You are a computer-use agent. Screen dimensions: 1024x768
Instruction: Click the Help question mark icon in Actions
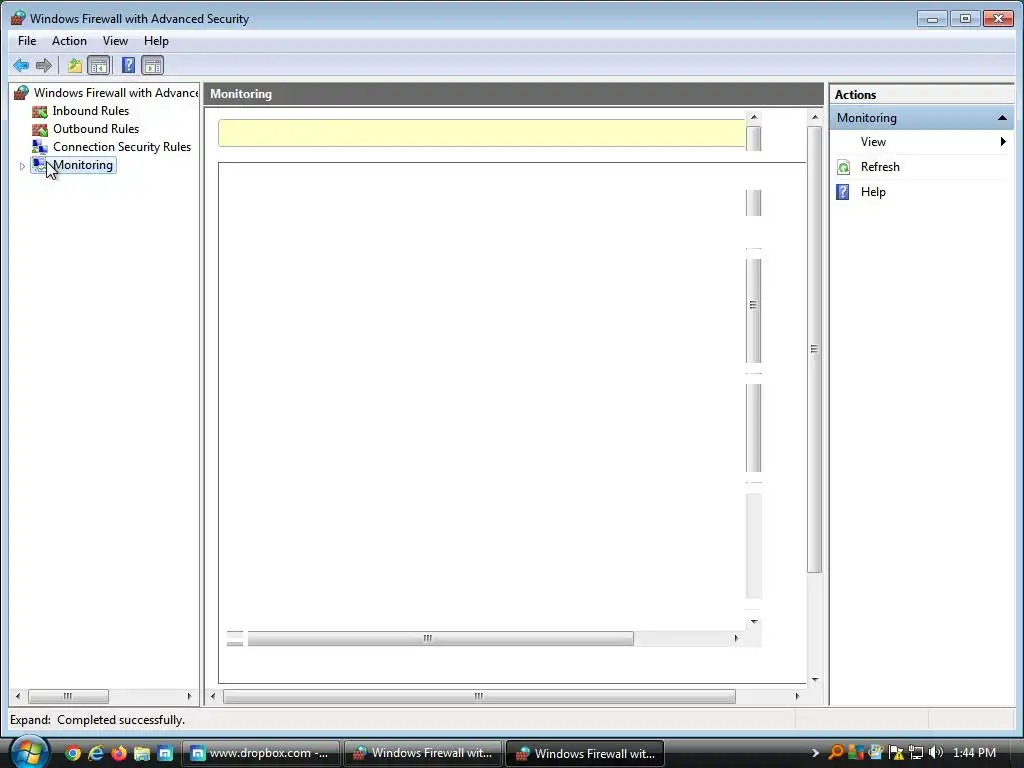click(x=843, y=192)
